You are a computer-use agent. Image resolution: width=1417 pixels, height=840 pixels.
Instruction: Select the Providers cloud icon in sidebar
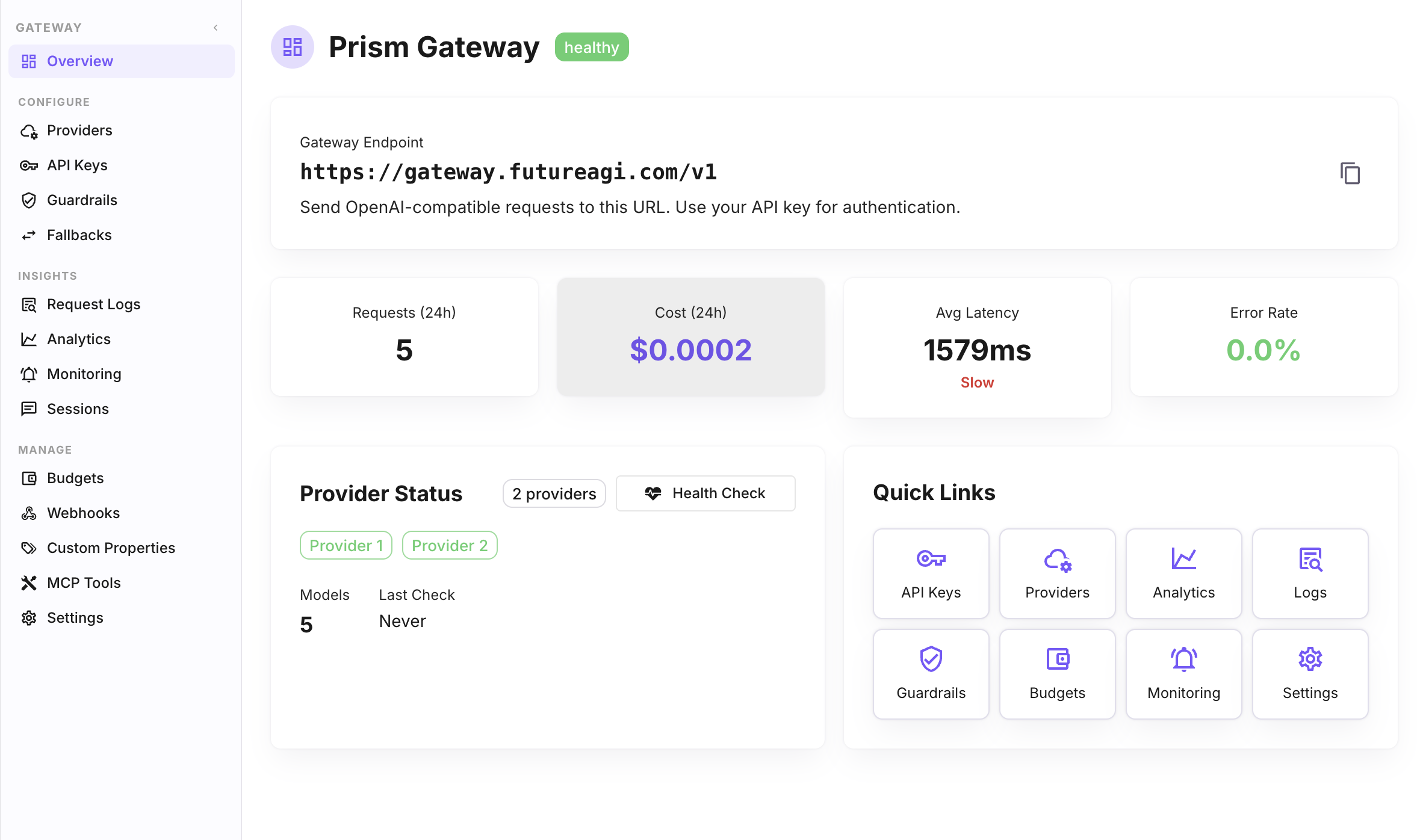tap(29, 131)
